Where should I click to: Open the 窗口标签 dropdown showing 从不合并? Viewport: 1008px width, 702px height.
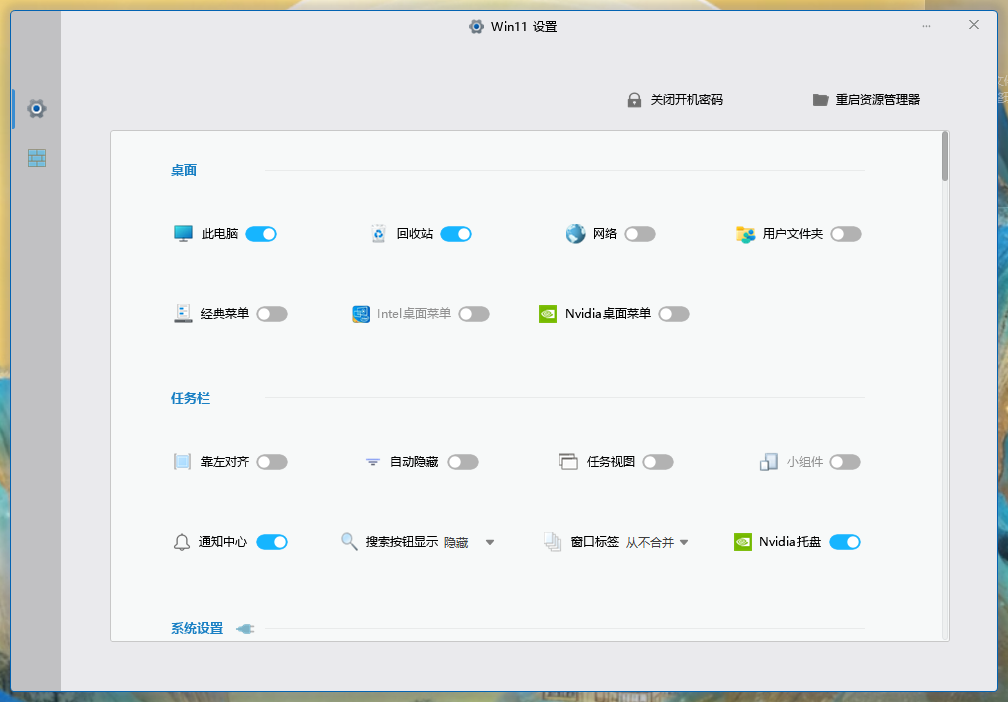click(x=685, y=541)
